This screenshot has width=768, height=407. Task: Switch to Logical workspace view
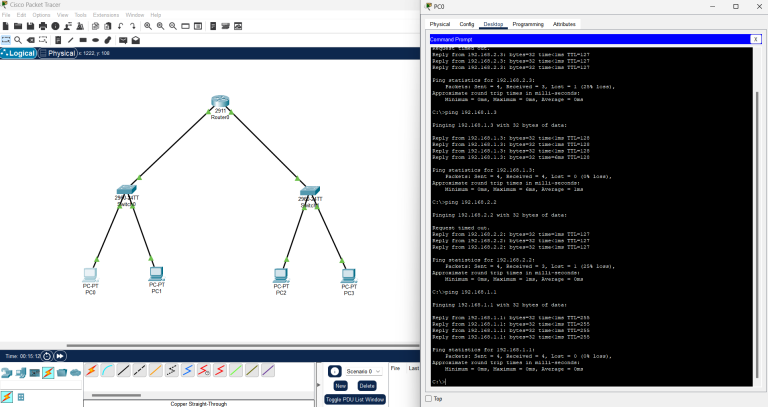click(19, 53)
